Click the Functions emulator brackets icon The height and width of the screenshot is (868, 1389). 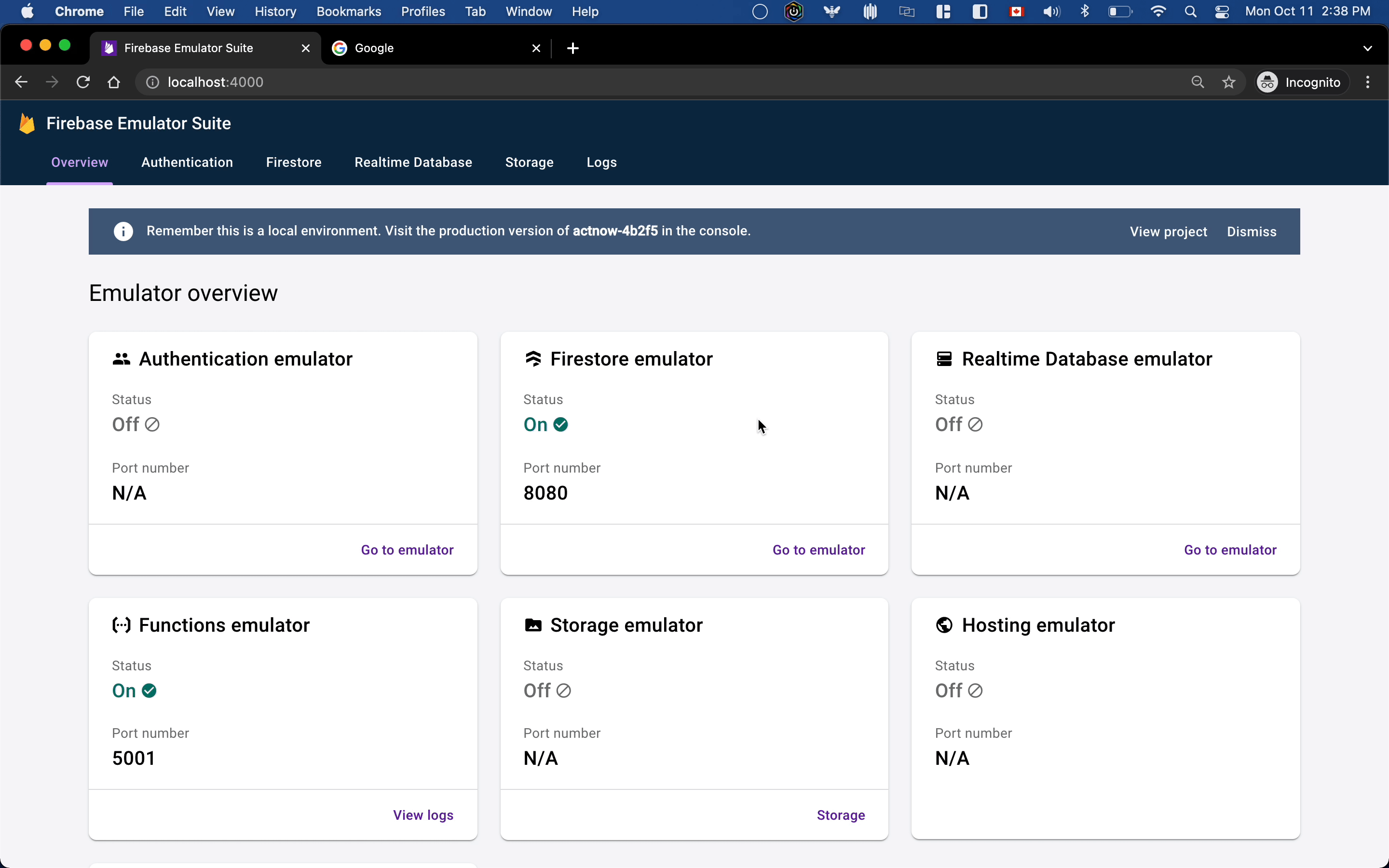tap(121, 625)
